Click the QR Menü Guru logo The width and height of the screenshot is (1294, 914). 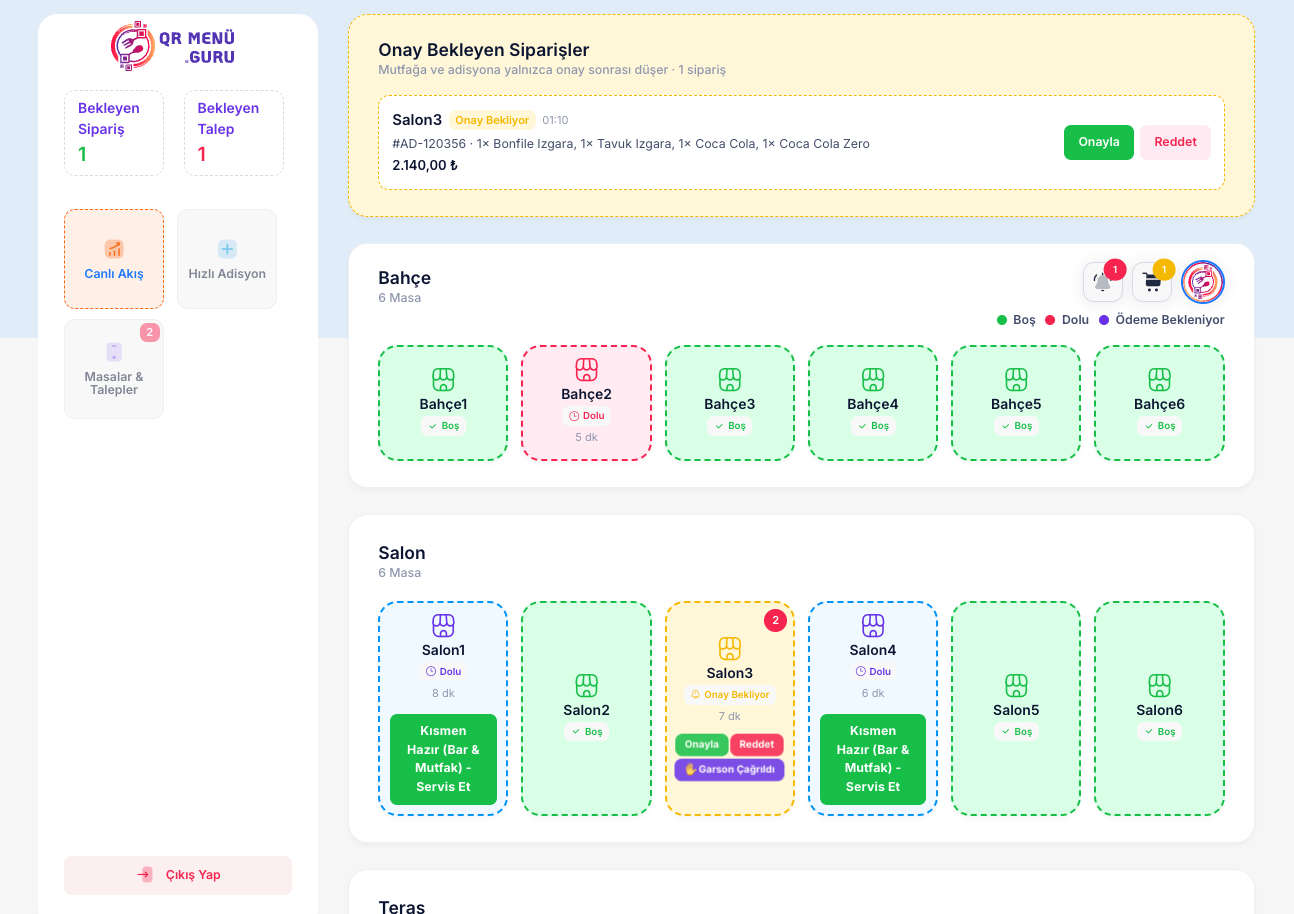pyautogui.click(x=173, y=46)
